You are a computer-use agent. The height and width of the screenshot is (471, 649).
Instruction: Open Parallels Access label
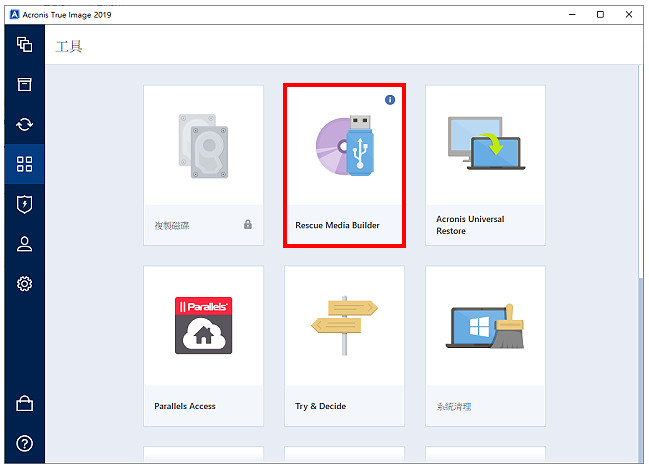(x=185, y=406)
